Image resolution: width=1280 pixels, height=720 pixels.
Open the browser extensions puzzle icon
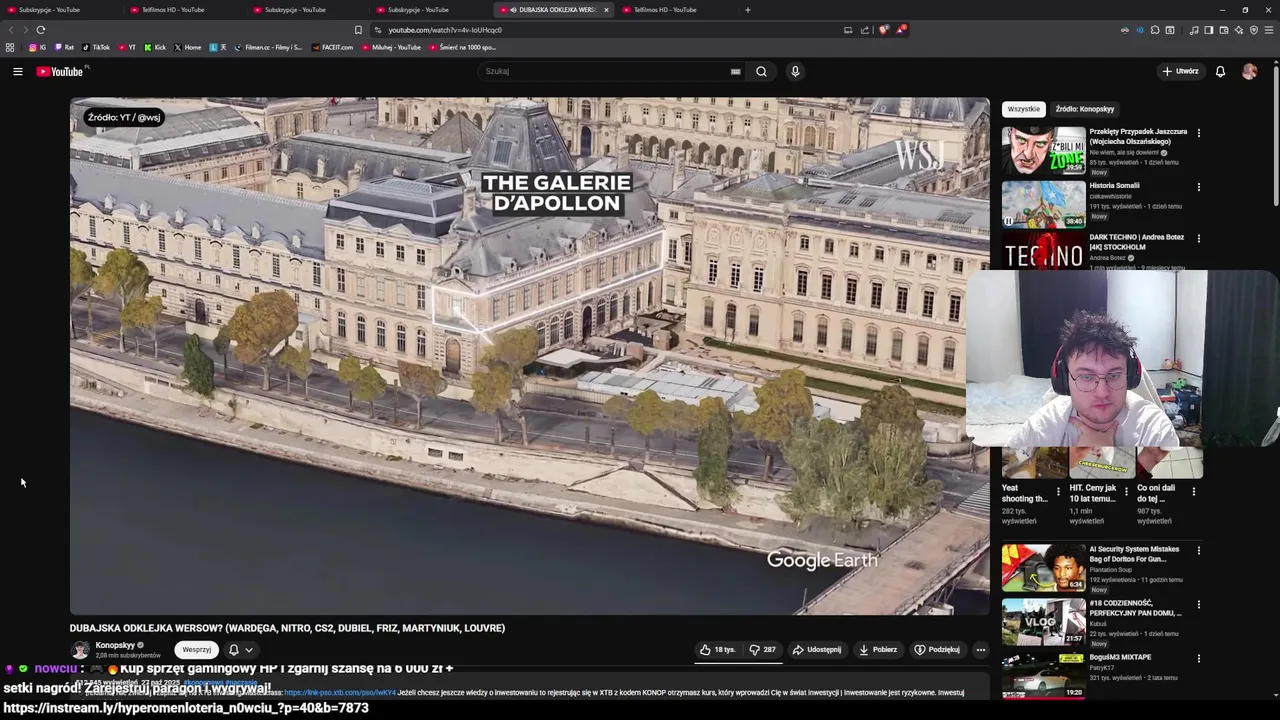click(x=1155, y=30)
